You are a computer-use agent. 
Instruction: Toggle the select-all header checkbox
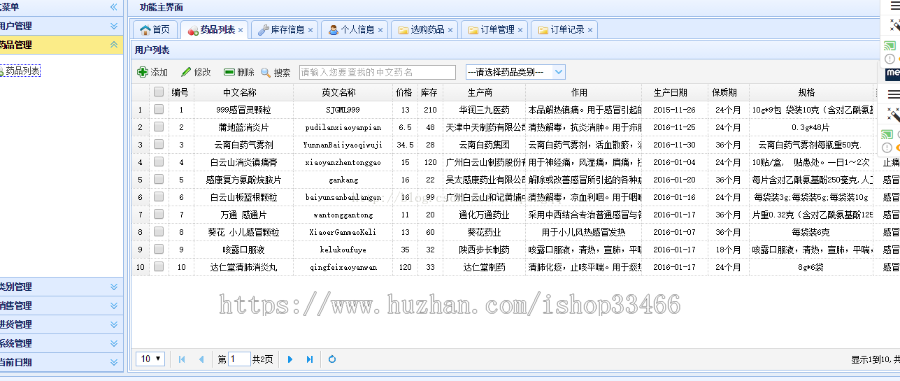point(159,92)
